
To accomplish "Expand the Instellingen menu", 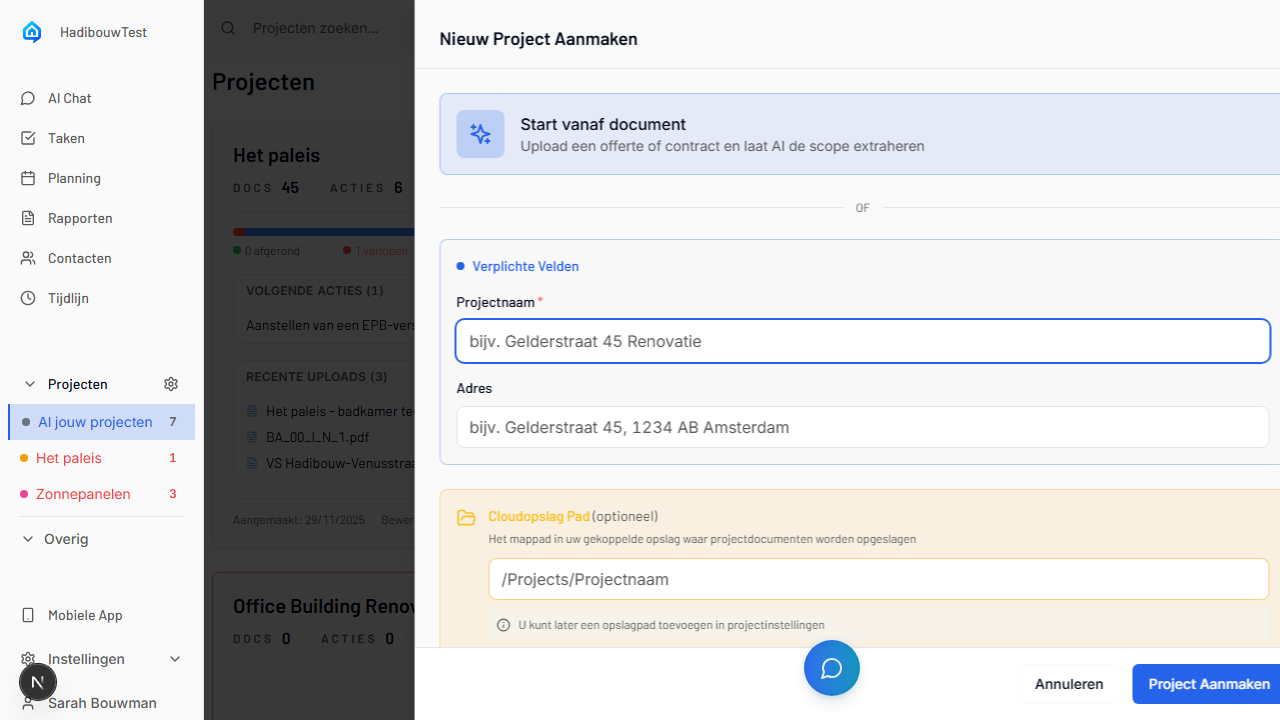I will (x=175, y=659).
